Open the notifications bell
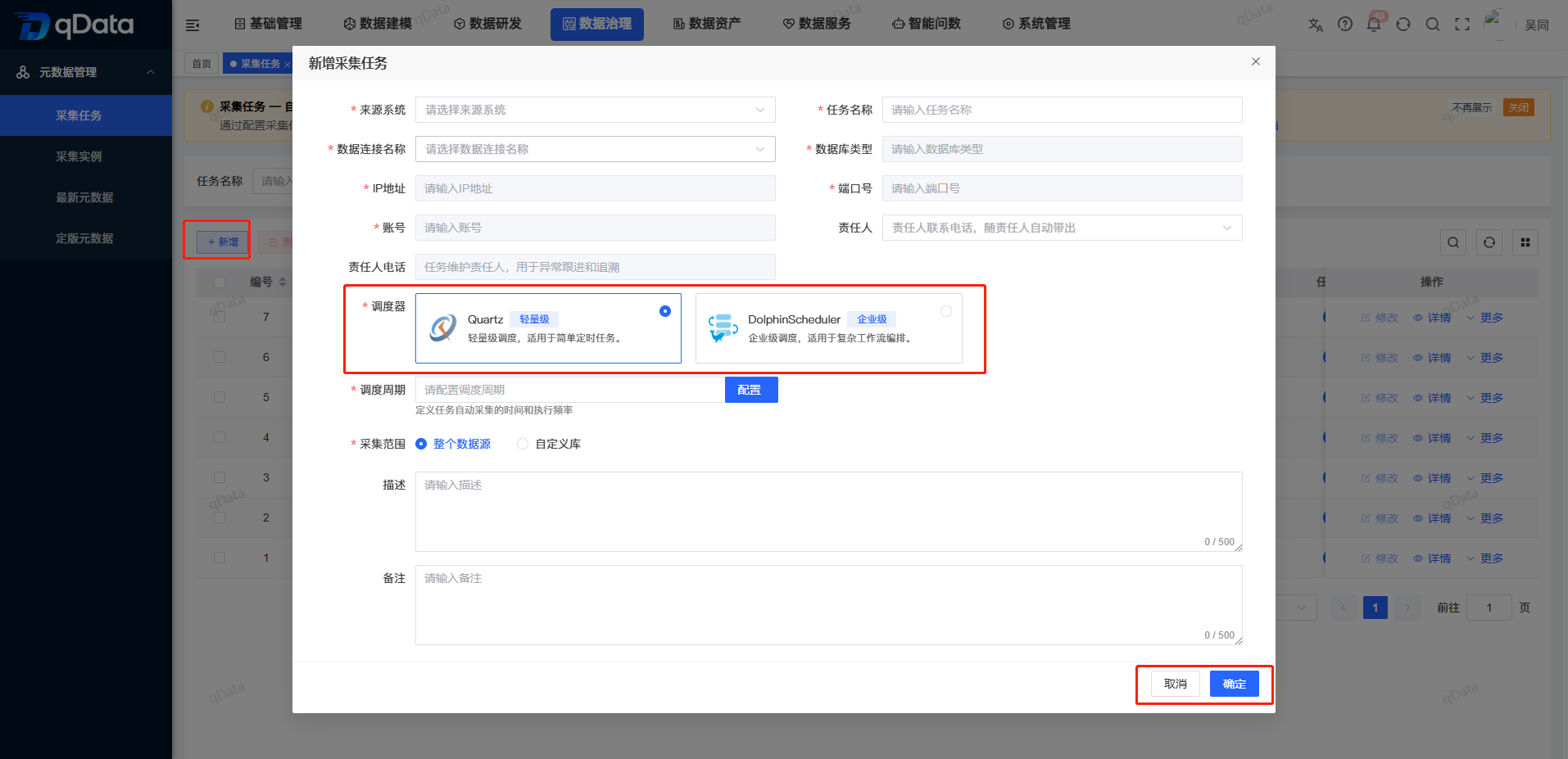Viewport: 1568px width, 759px height. tap(1374, 25)
